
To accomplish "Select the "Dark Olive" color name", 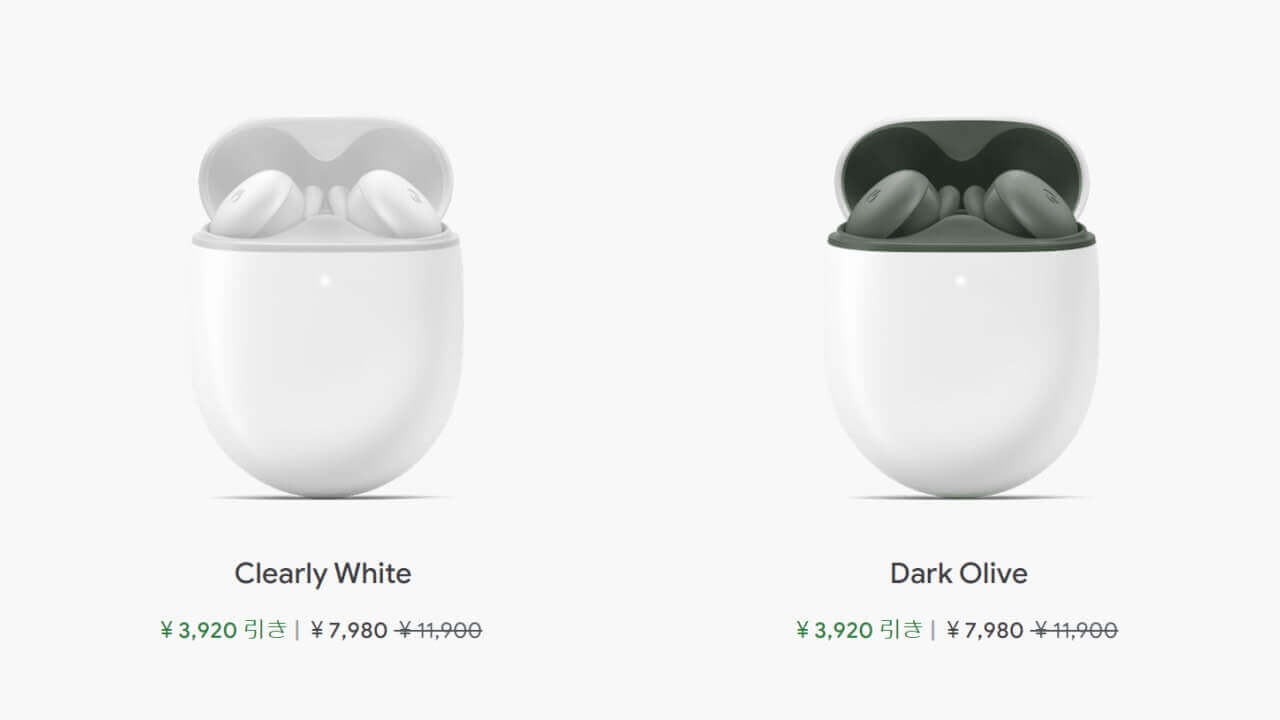I will (959, 573).
